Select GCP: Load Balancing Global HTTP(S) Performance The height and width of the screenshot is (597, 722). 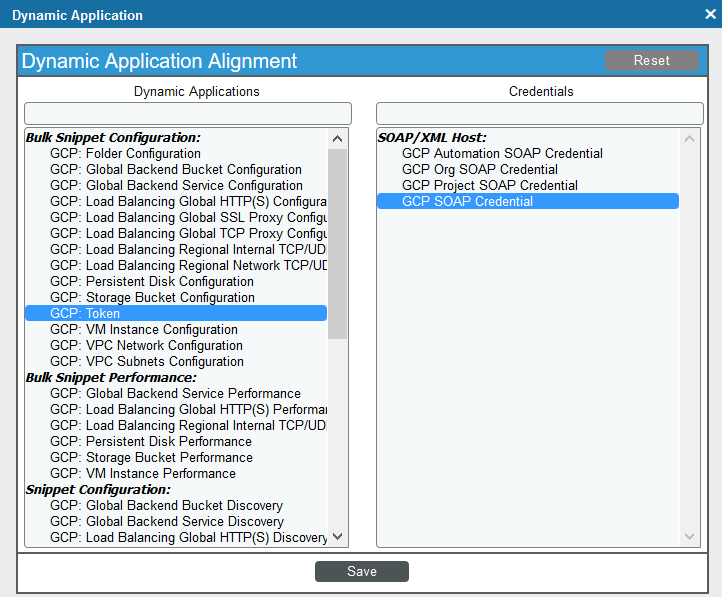[x=176, y=410]
